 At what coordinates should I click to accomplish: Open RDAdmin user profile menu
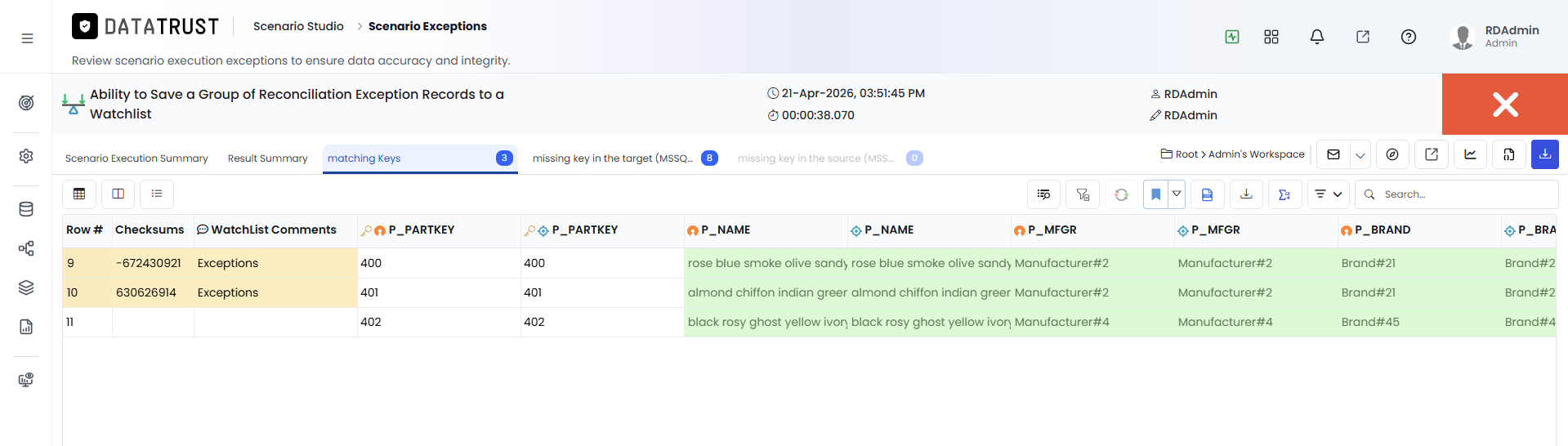(x=1495, y=36)
